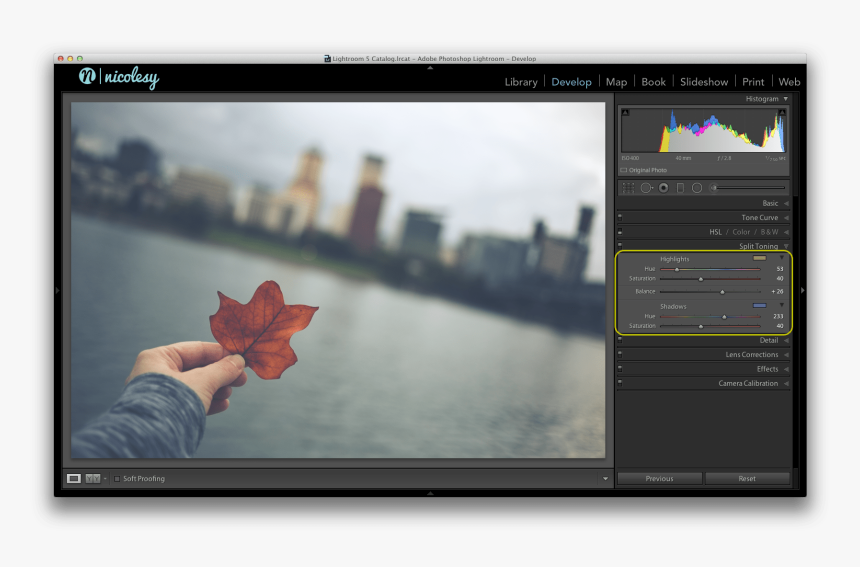Select the Radial Filter tool
Image resolution: width=860 pixels, height=567 pixels.
pyautogui.click(x=697, y=188)
